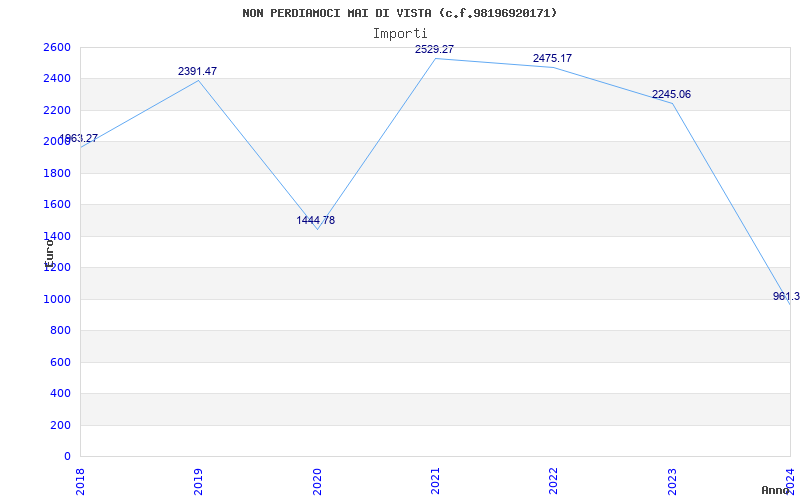Click the 2400 y-axis value

(57, 79)
